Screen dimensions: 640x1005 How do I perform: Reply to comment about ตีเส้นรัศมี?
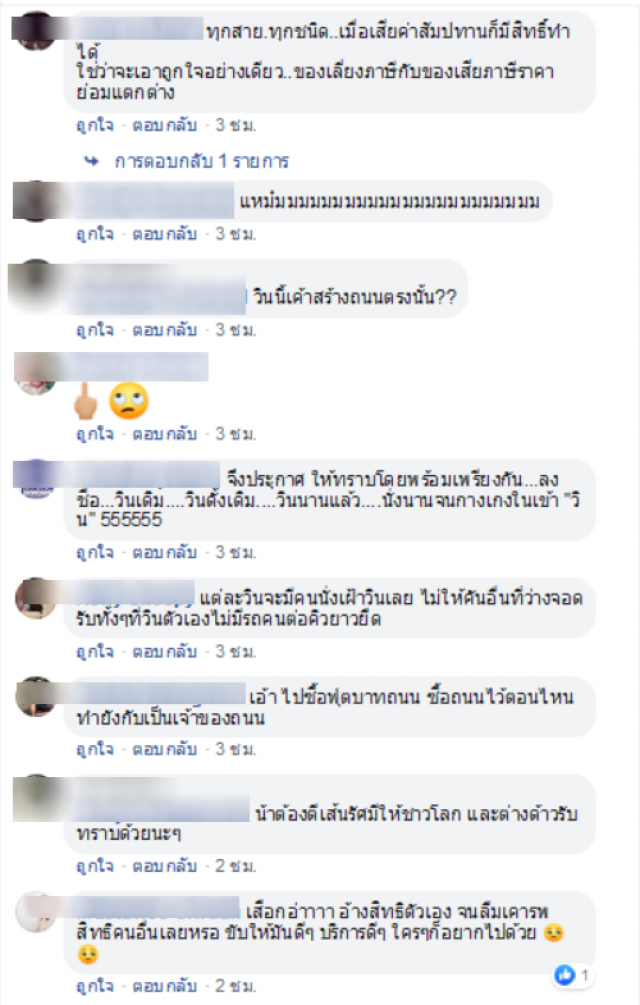165,866
